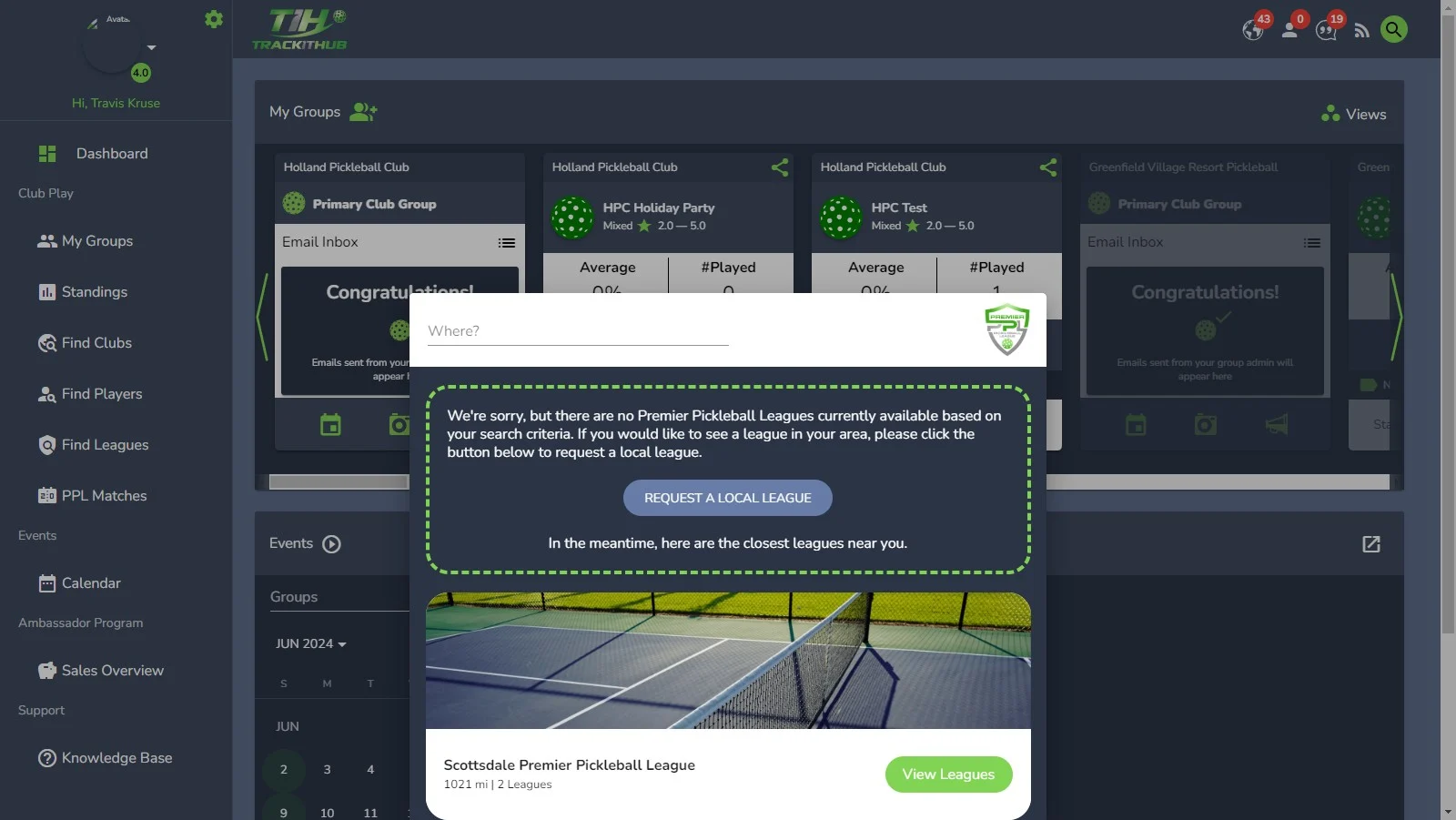The width and height of the screenshot is (1456, 820).
Task: Open the calendar icon on Holland Primary Club Group card
Action: point(330,425)
